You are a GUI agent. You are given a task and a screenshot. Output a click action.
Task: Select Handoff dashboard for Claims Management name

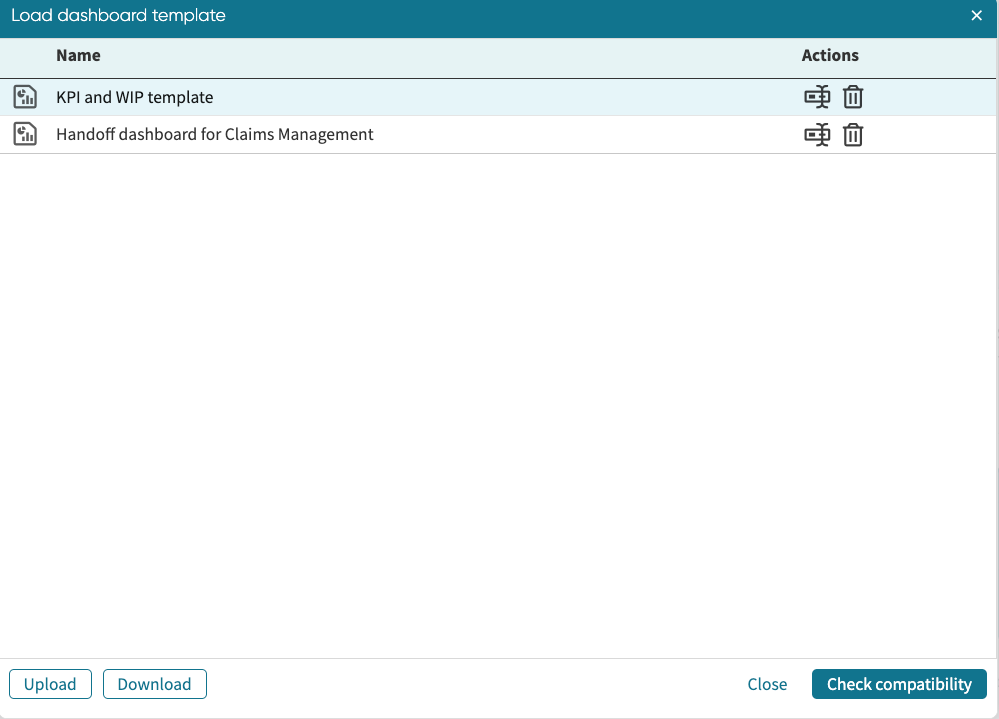click(215, 134)
